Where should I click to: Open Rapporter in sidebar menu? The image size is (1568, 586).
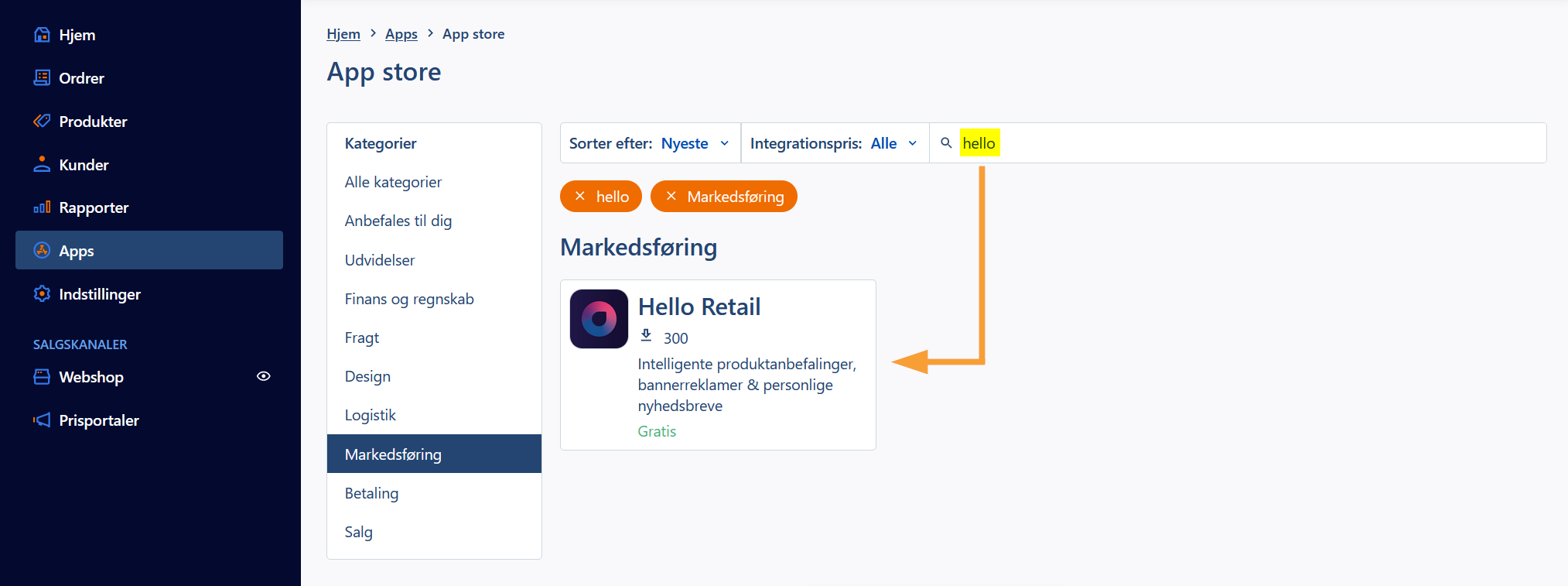(149, 207)
